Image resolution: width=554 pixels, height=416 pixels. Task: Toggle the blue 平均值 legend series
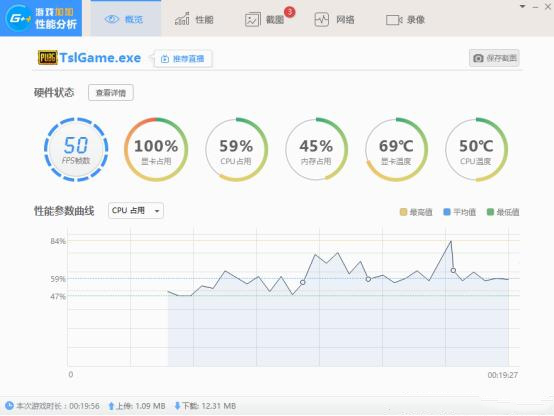click(459, 212)
